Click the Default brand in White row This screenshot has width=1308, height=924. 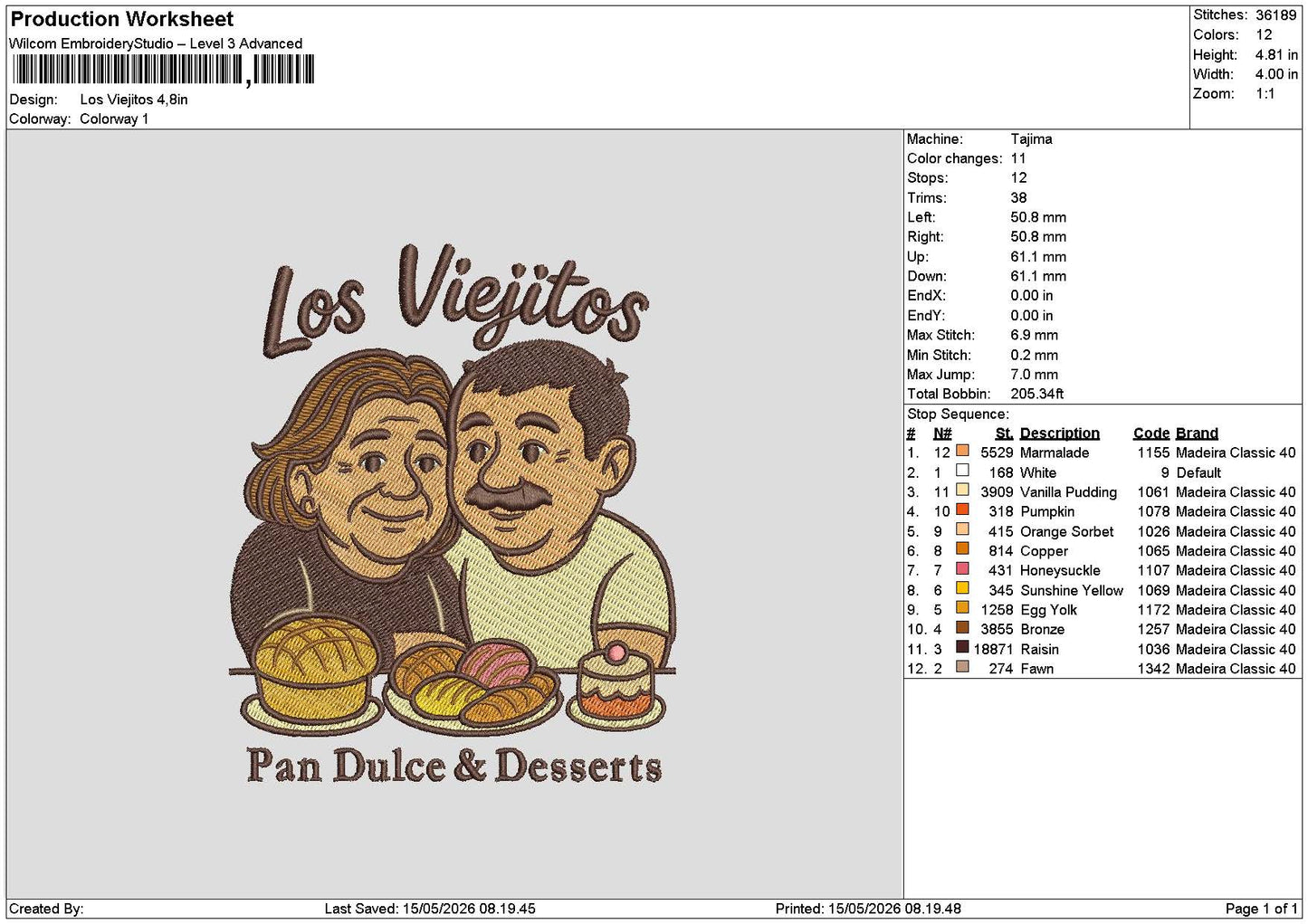point(1198,472)
